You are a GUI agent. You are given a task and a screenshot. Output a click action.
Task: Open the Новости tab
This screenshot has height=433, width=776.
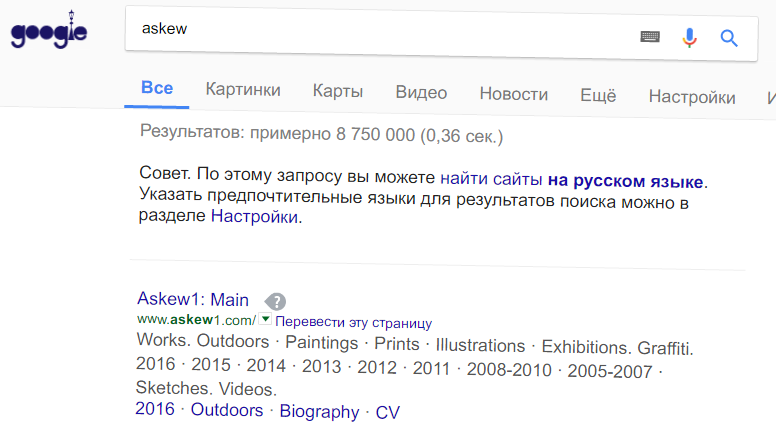click(514, 94)
